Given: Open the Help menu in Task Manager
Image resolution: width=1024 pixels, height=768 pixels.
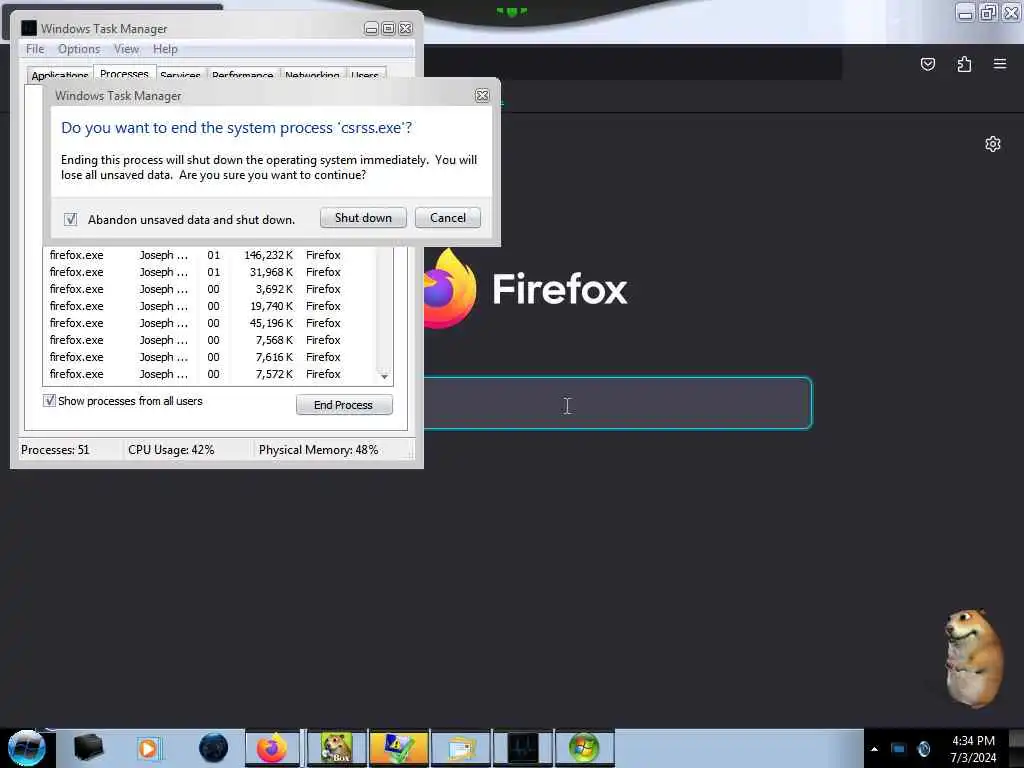Looking at the screenshot, I should pos(165,49).
